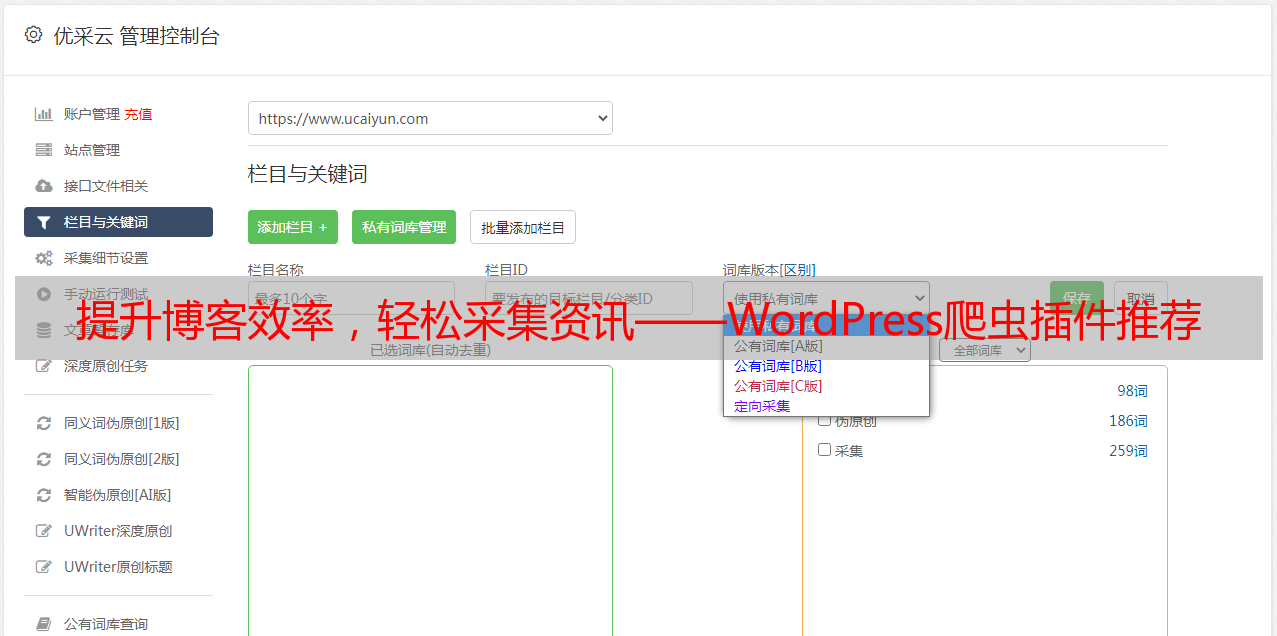Select 栏目与关键词 in the sidebar
1277x636 pixels.
click(118, 222)
